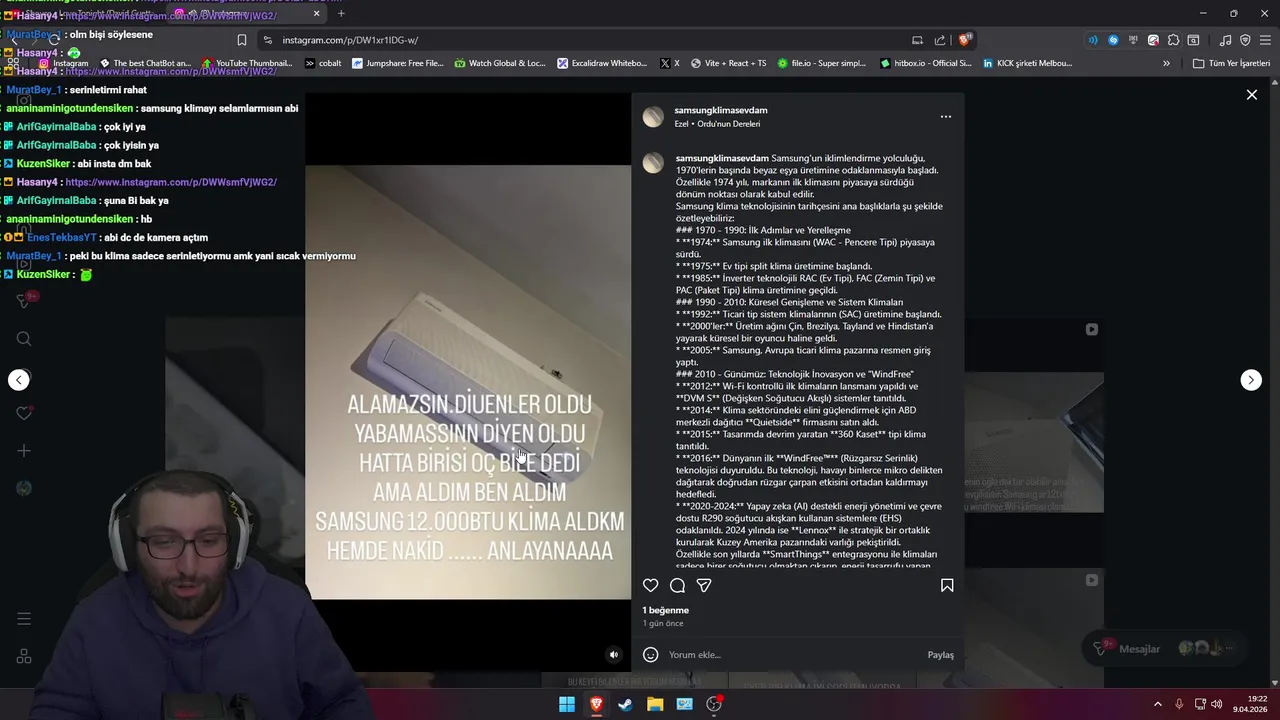
Task: Open the 'YouTube Thumbnail...' bookmark
Action: point(247,63)
